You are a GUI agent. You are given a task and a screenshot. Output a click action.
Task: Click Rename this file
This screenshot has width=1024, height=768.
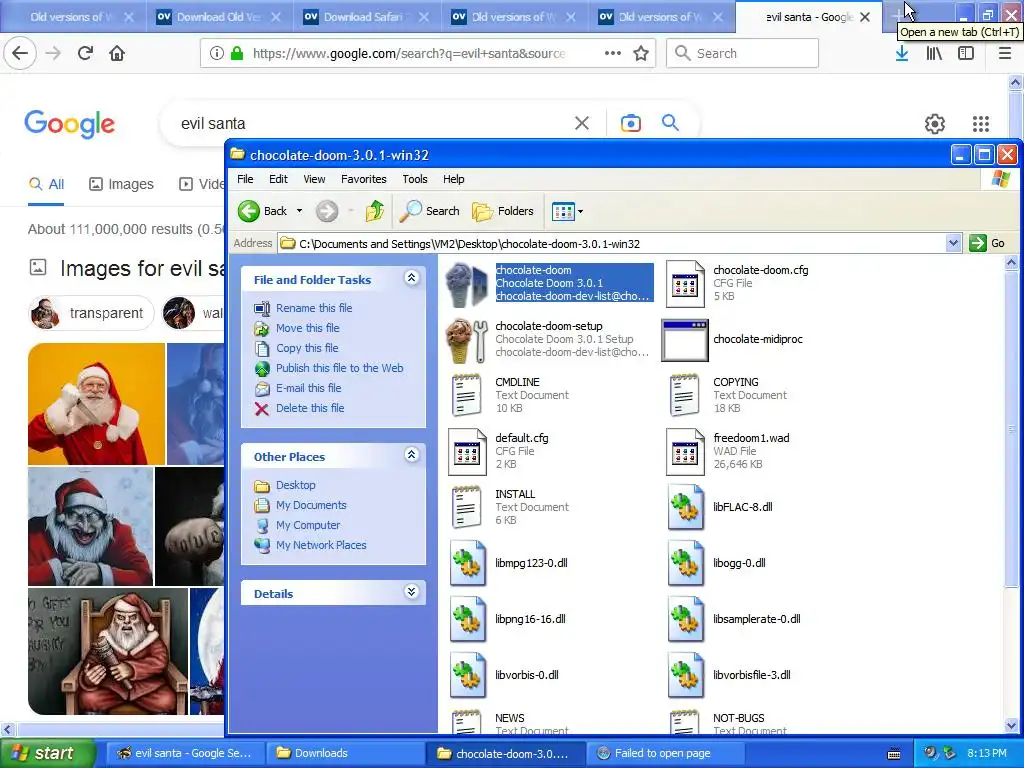pos(313,308)
